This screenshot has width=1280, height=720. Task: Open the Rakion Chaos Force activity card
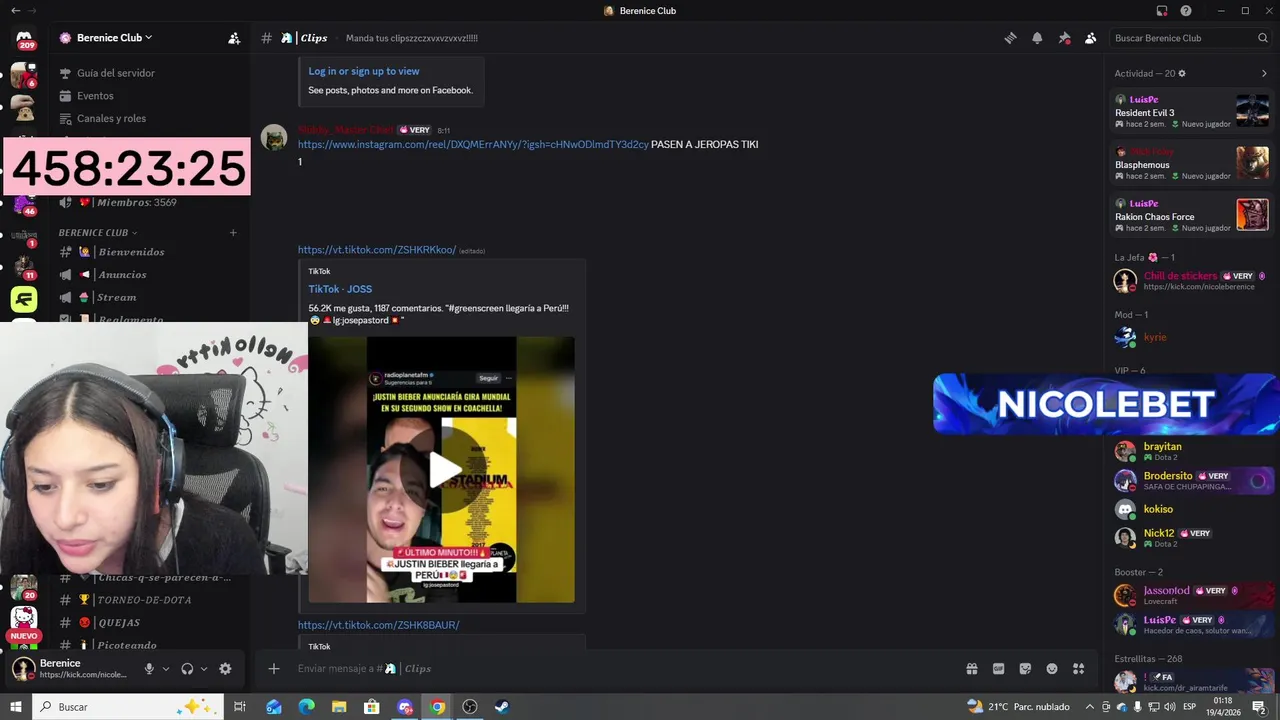1192,214
